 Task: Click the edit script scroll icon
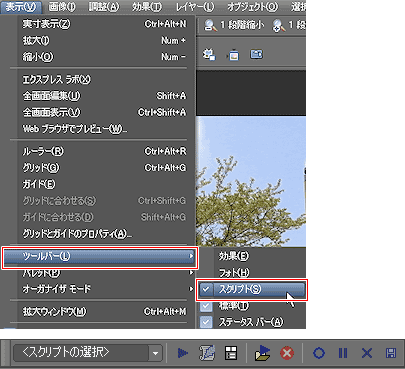207,353
